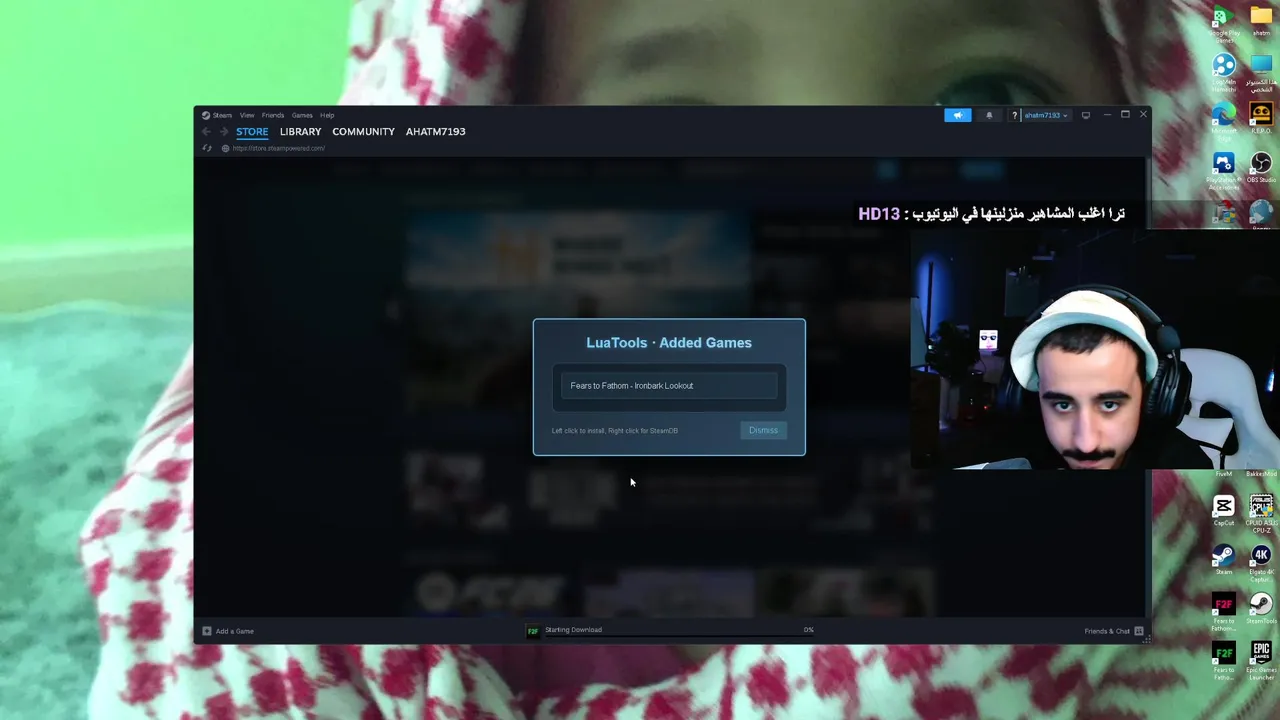Screen dimensions: 1280x720
Task: Open the Friends menu
Action: click(273, 115)
